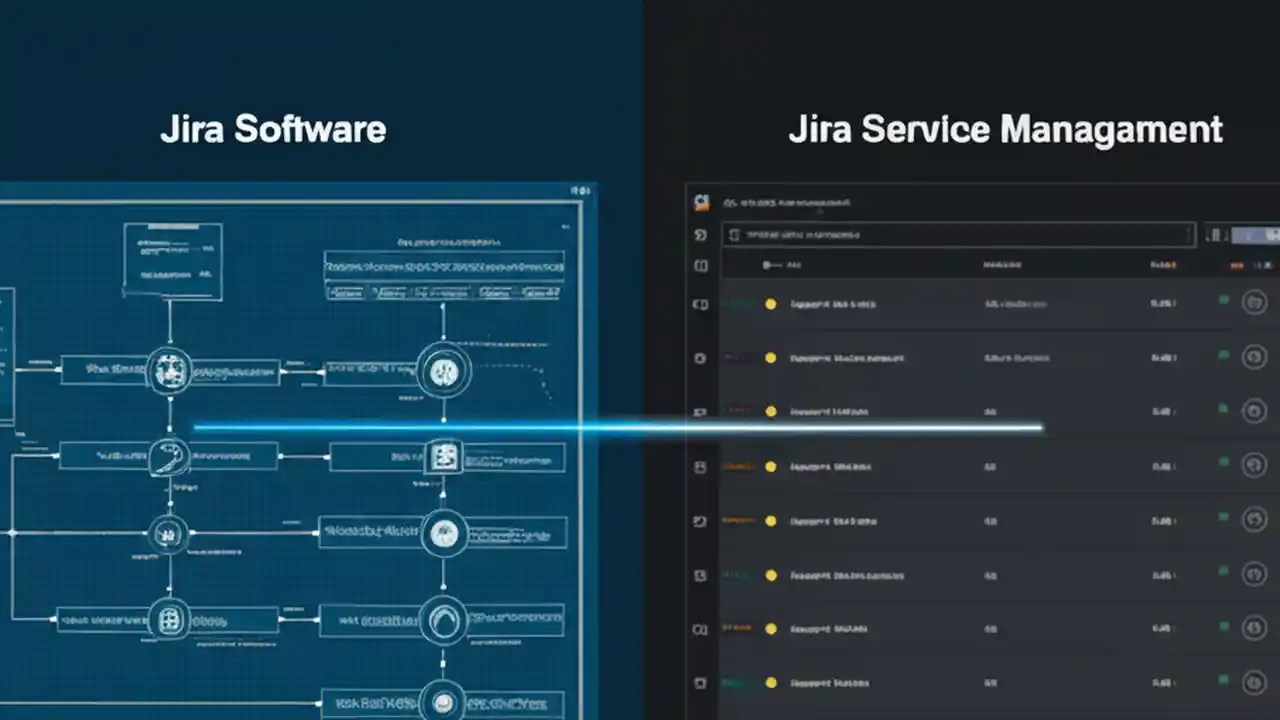Click inside the request search input field
This screenshot has width=1280, height=720.
[950, 234]
